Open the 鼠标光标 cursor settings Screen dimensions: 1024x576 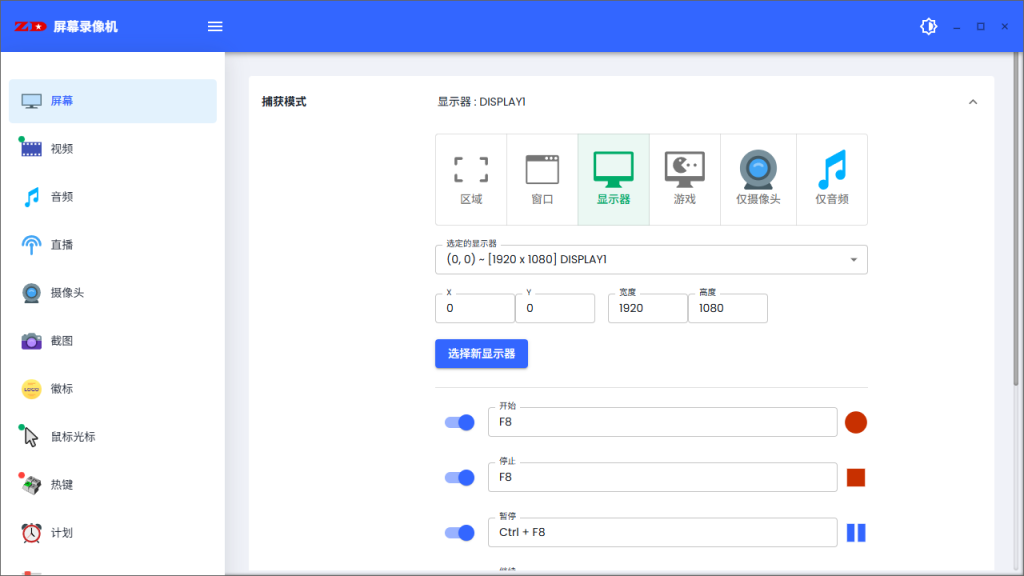74,436
